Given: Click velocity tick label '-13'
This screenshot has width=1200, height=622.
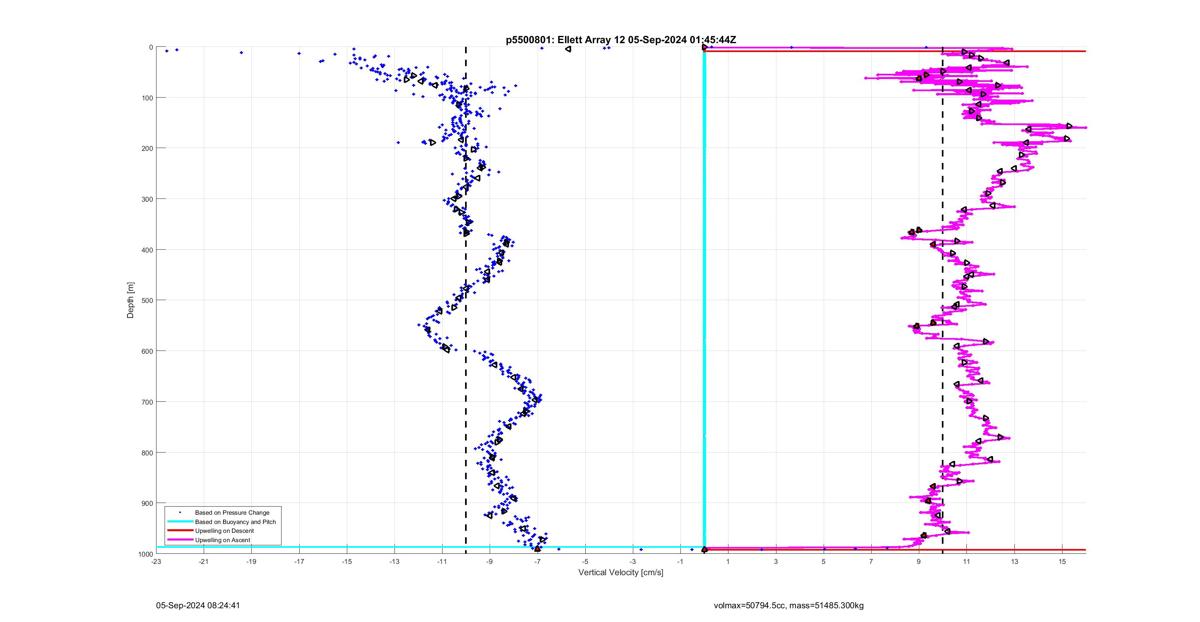Looking at the screenshot, I should point(394,562).
